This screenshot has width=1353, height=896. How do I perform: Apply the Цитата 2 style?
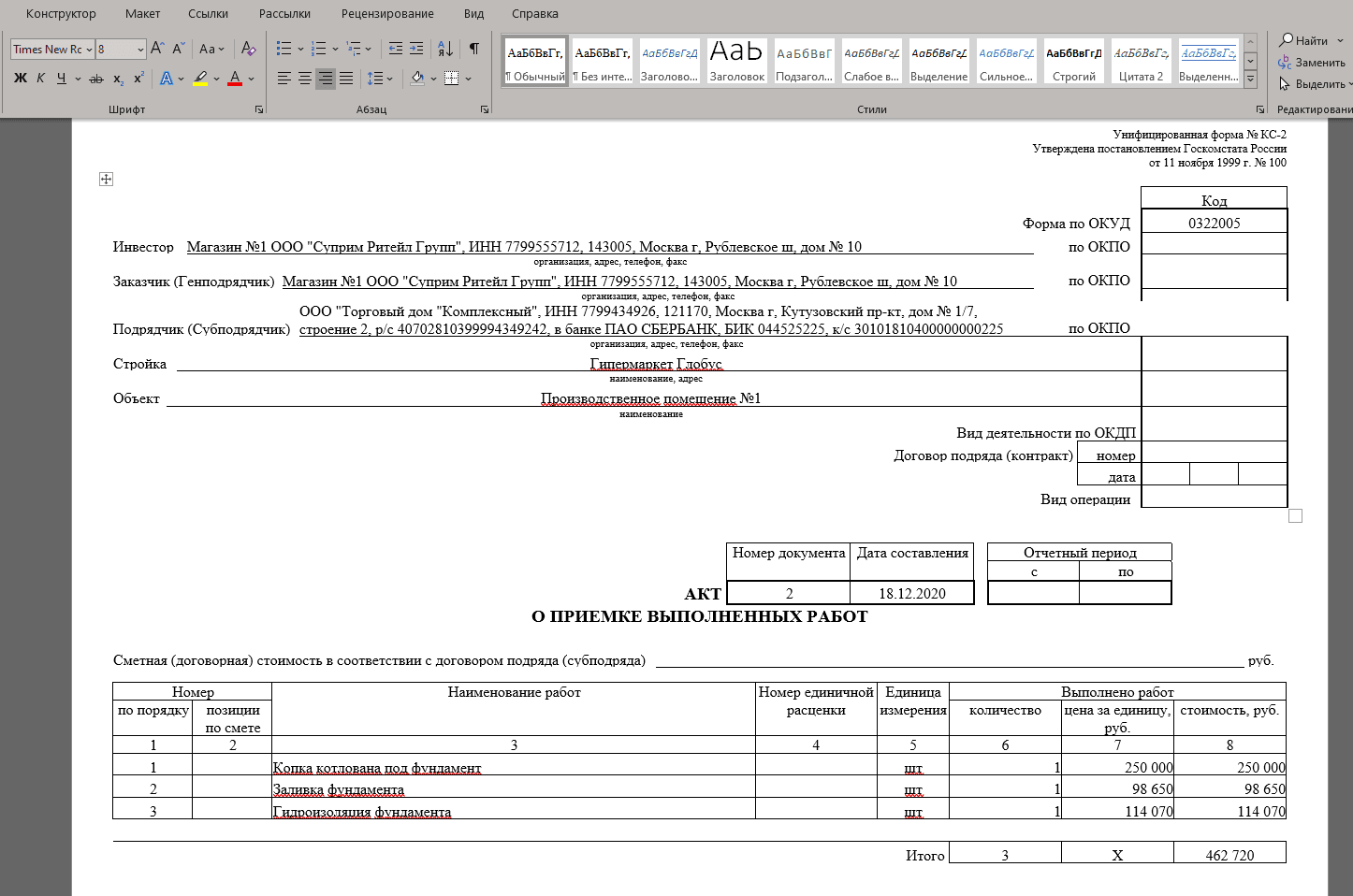point(1142,62)
